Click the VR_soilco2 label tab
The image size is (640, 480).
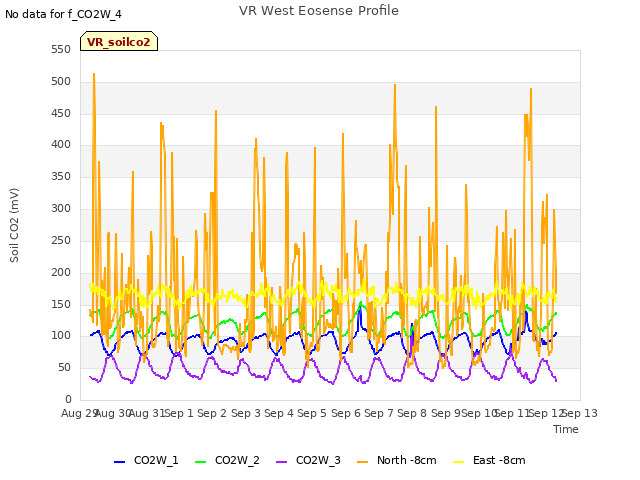point(119,41)
